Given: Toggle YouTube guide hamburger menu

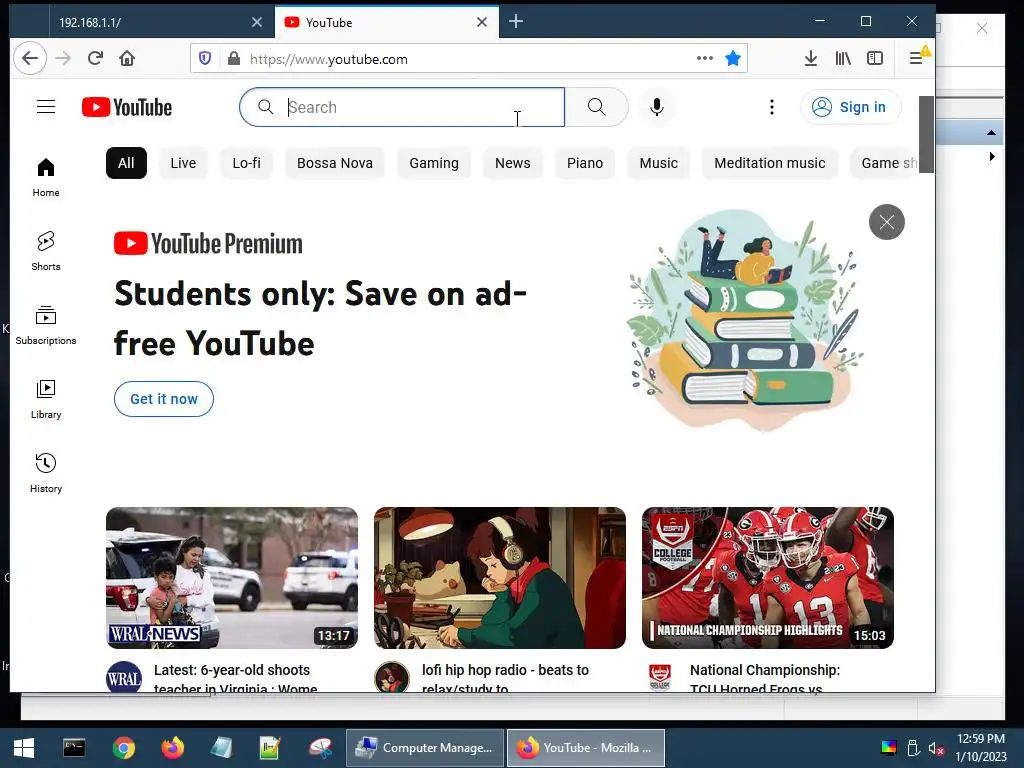Looking at the screenshot, I should coord(46,106).
